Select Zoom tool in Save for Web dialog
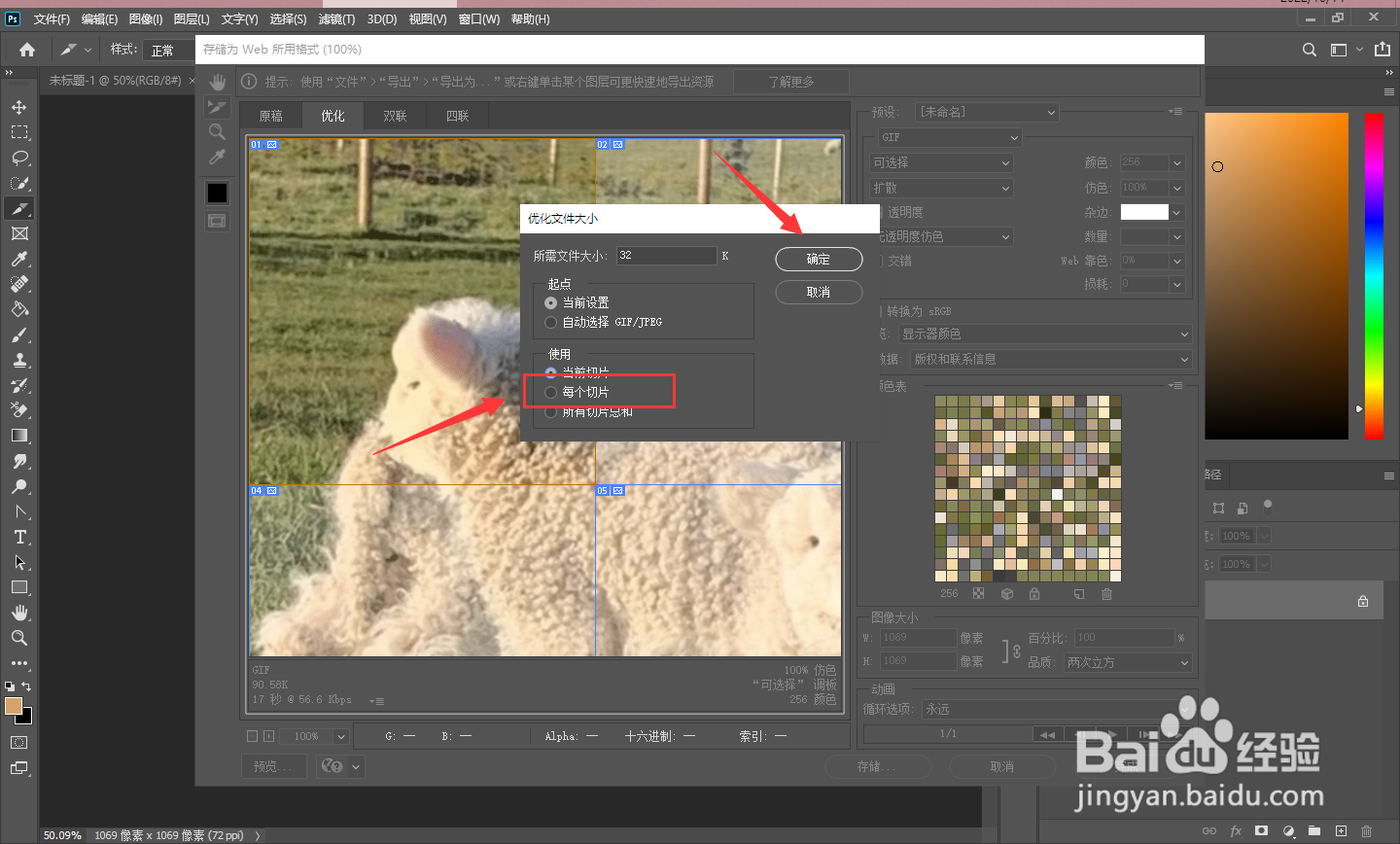Screen dimensions: 1400x844 217,131
